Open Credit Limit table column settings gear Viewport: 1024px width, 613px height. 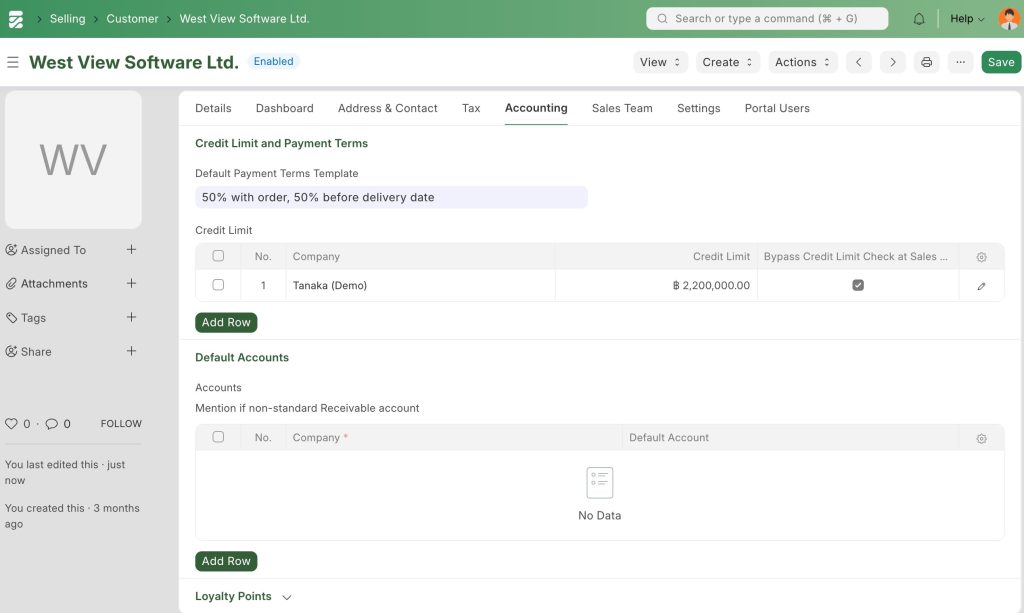coord(982,257)
